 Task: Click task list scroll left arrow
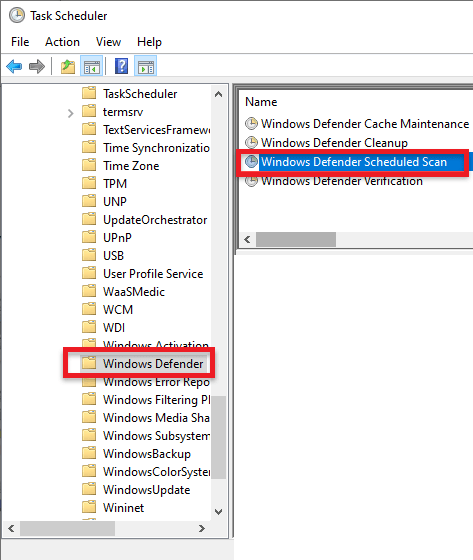(x=248, y=239)
